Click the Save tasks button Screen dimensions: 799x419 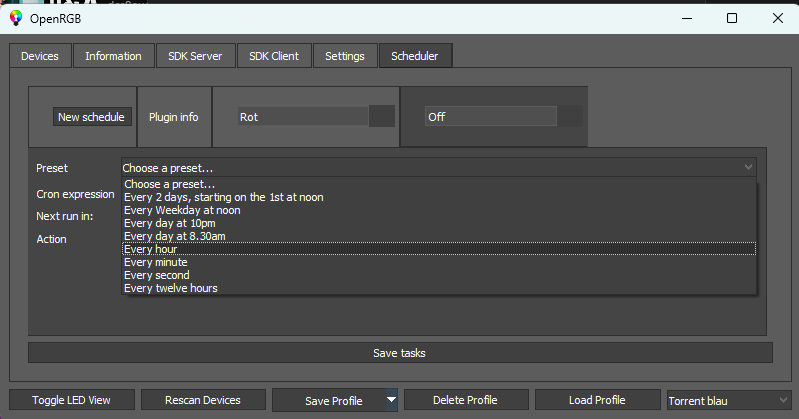click(x=400, y=353)
